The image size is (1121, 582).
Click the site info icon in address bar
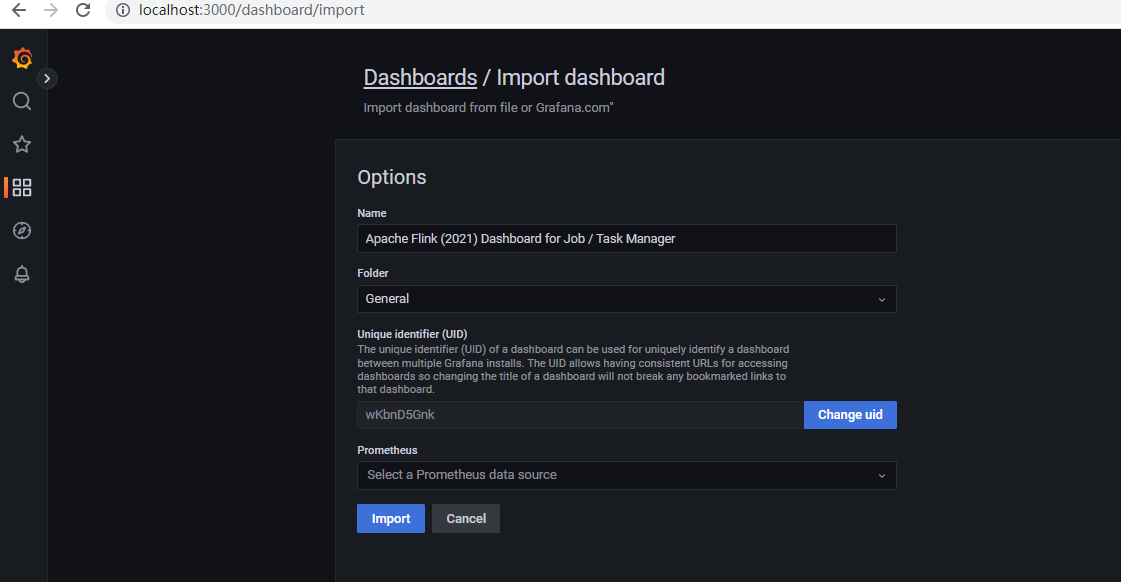coord(123,10)
